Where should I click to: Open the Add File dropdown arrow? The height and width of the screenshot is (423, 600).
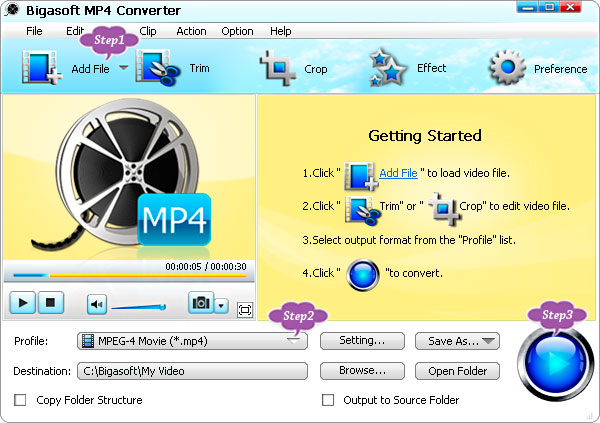click(123, 68)
